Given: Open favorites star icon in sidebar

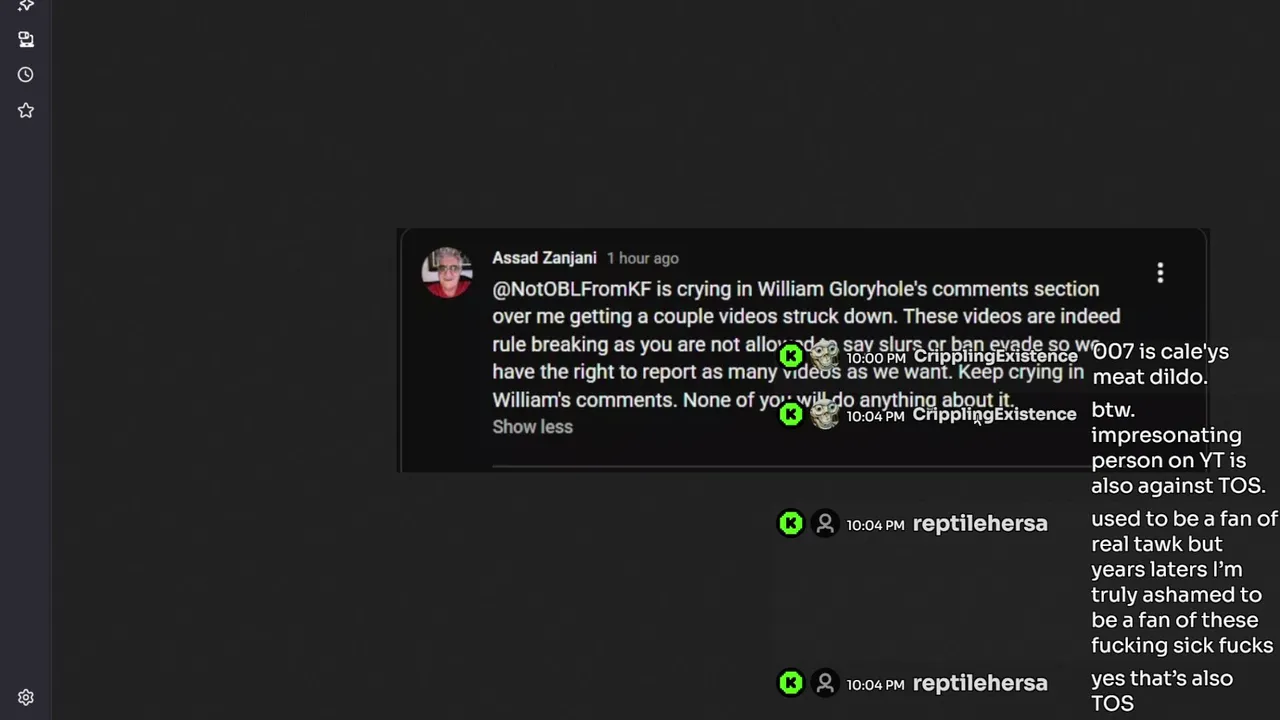Looking at the screenshot, I should pyautogui.click(x=26, y=110).
